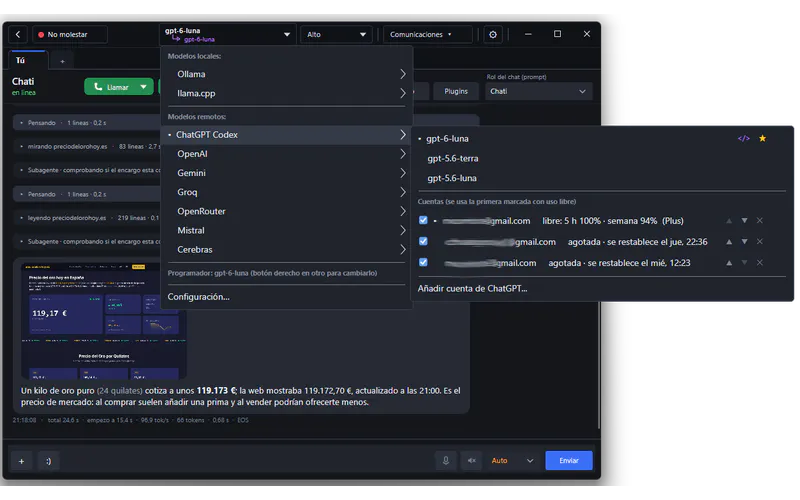This screenshot has height=500, width=800.
Task: Open the Plugins button
Action: [x=456, y=91]
